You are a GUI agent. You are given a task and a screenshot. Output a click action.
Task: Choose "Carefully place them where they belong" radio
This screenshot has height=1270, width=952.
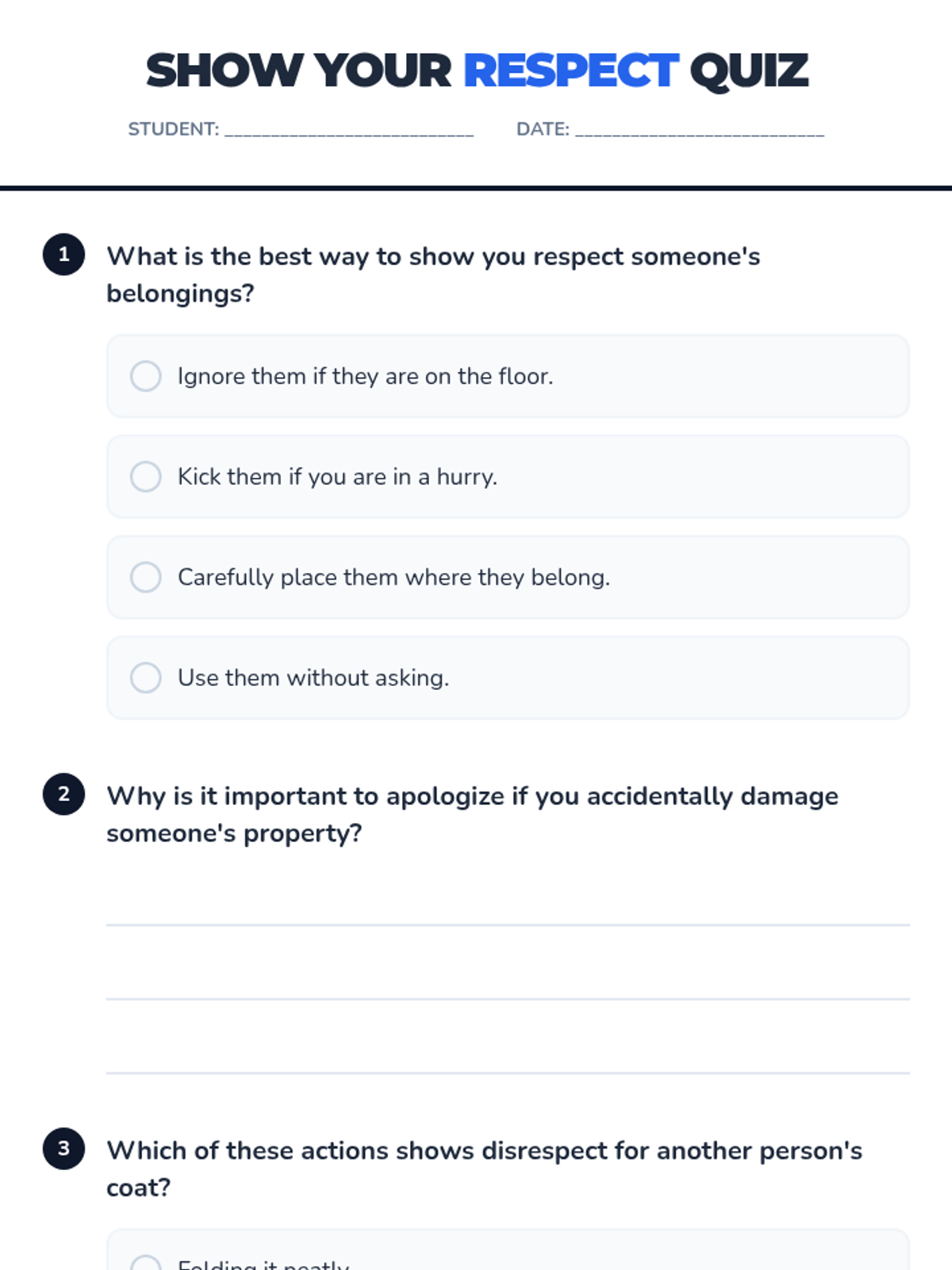point(146,577)
